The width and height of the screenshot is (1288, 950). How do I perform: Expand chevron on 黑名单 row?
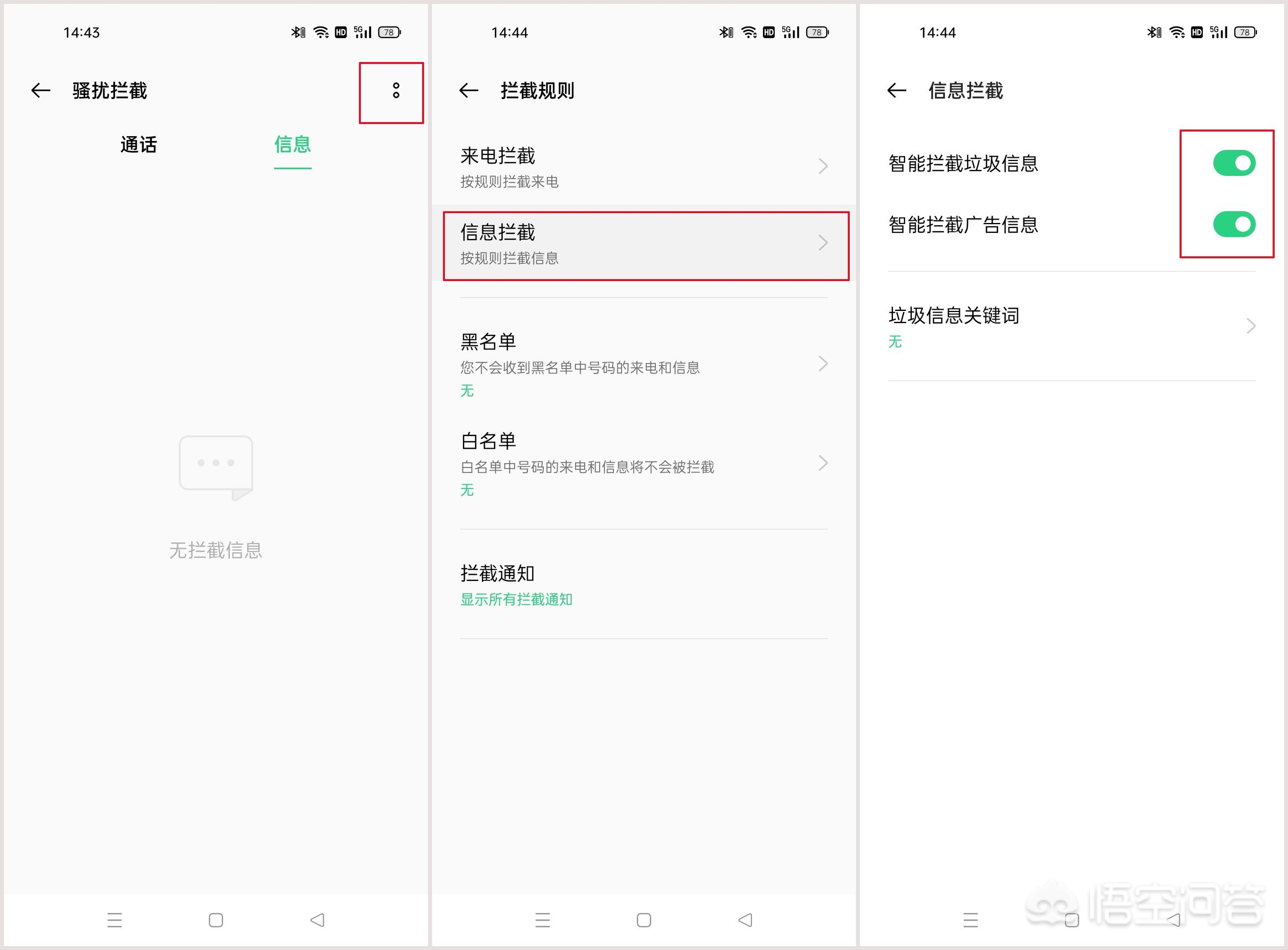tap(823, 364)
